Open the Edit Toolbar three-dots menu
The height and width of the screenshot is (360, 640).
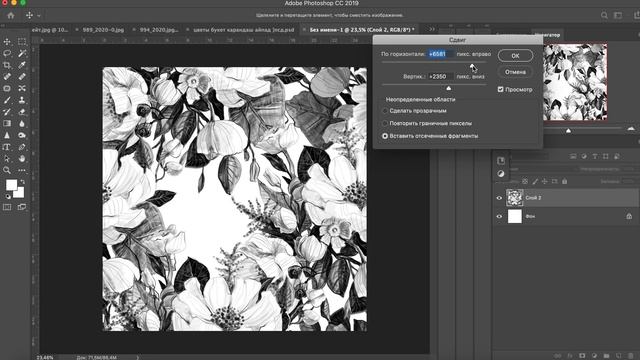22,170
